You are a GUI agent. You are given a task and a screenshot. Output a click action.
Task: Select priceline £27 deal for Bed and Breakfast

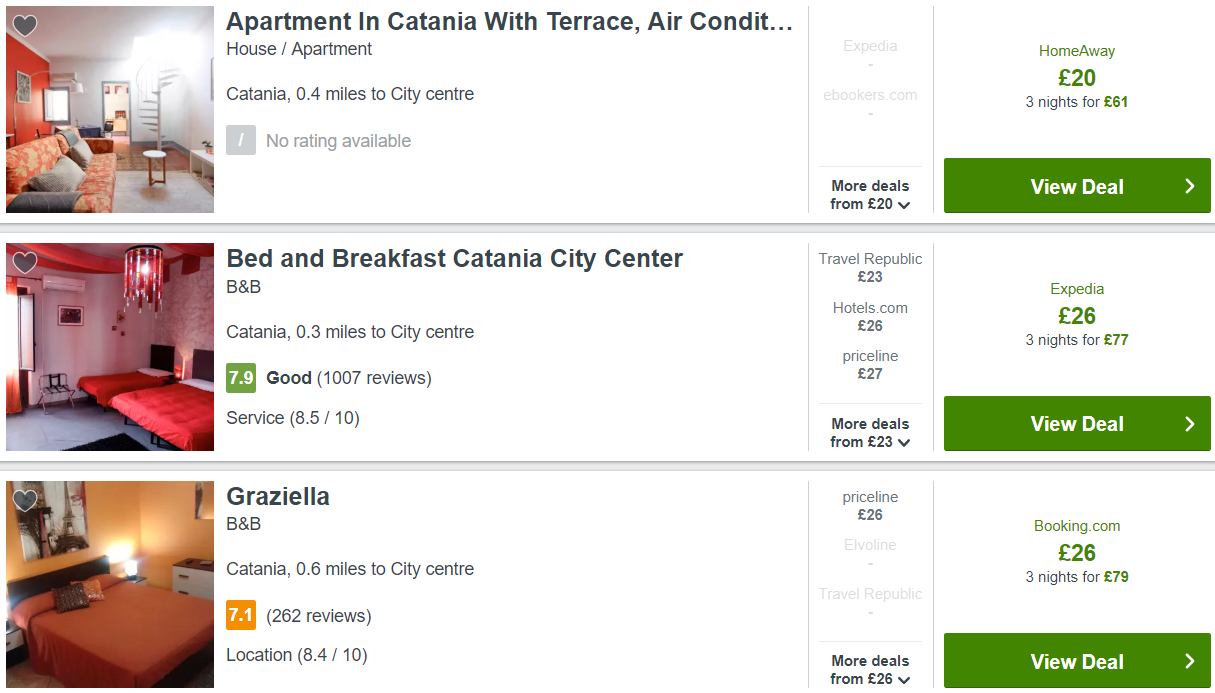click(870, 365)
